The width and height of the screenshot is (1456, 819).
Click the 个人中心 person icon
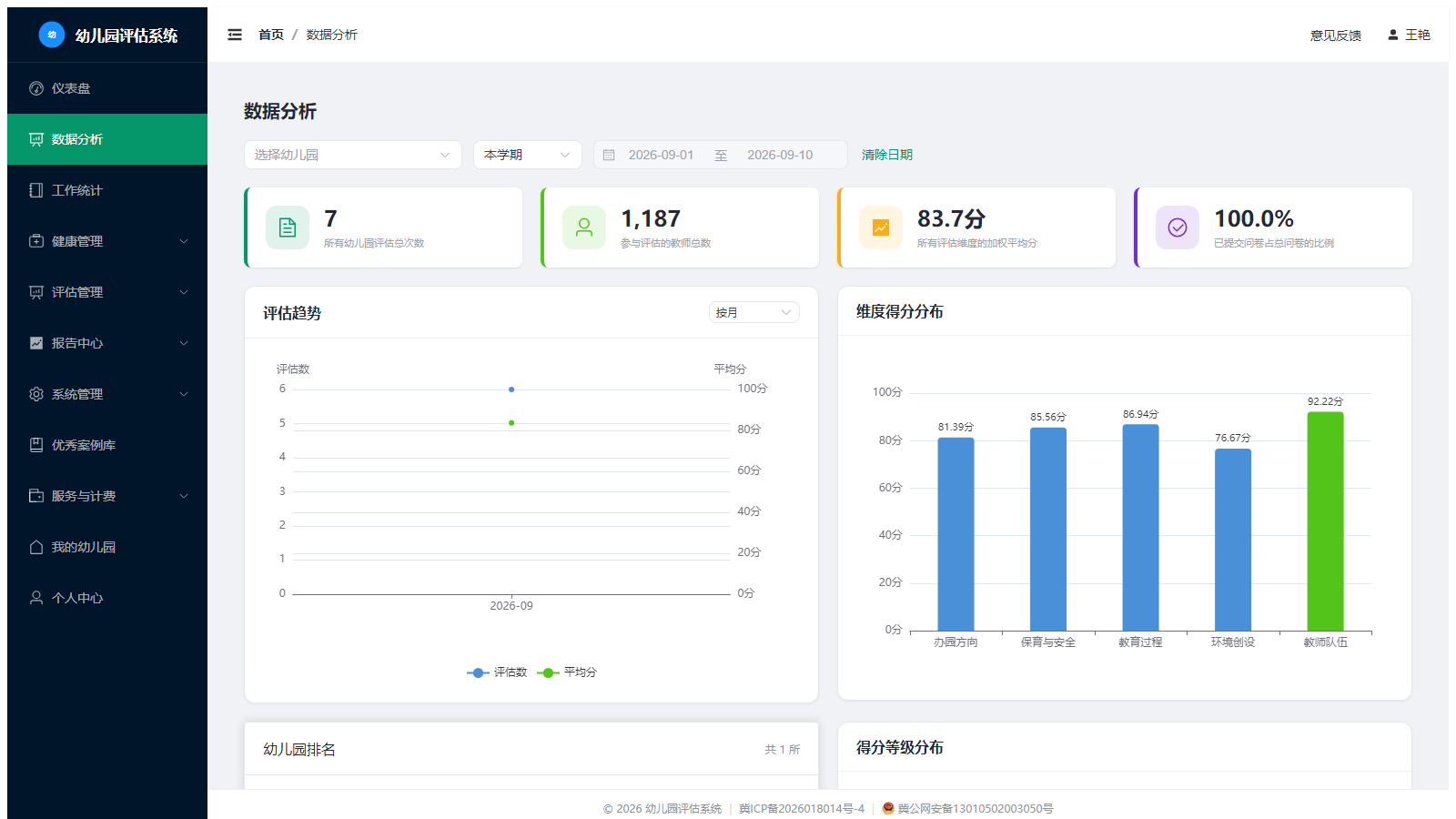(x=36, y=598)
